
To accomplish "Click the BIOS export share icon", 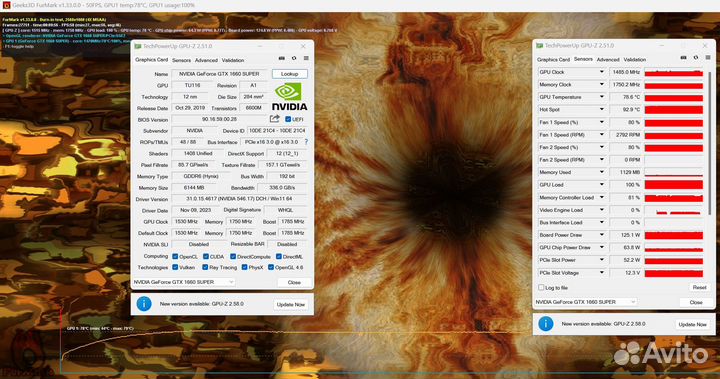I will coord(275,119).
